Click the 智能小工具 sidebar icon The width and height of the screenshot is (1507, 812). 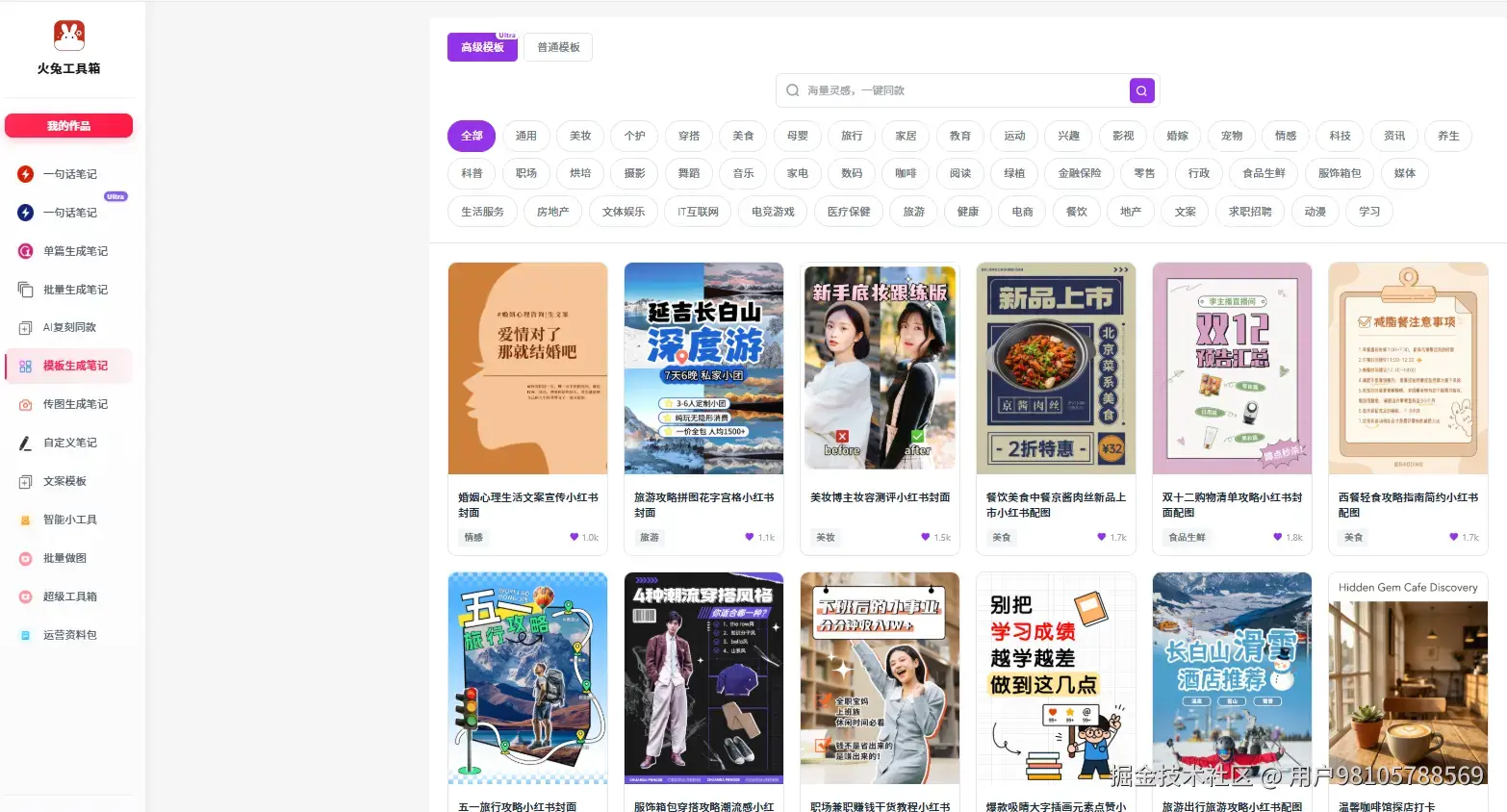click(26, 520)
